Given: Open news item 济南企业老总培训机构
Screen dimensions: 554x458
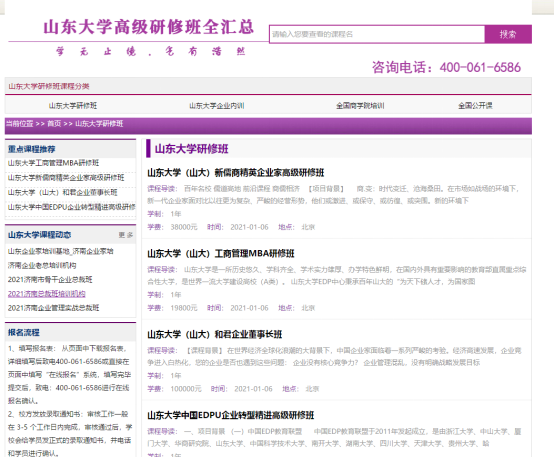Looking at the screenshot, I should (42, 265).
